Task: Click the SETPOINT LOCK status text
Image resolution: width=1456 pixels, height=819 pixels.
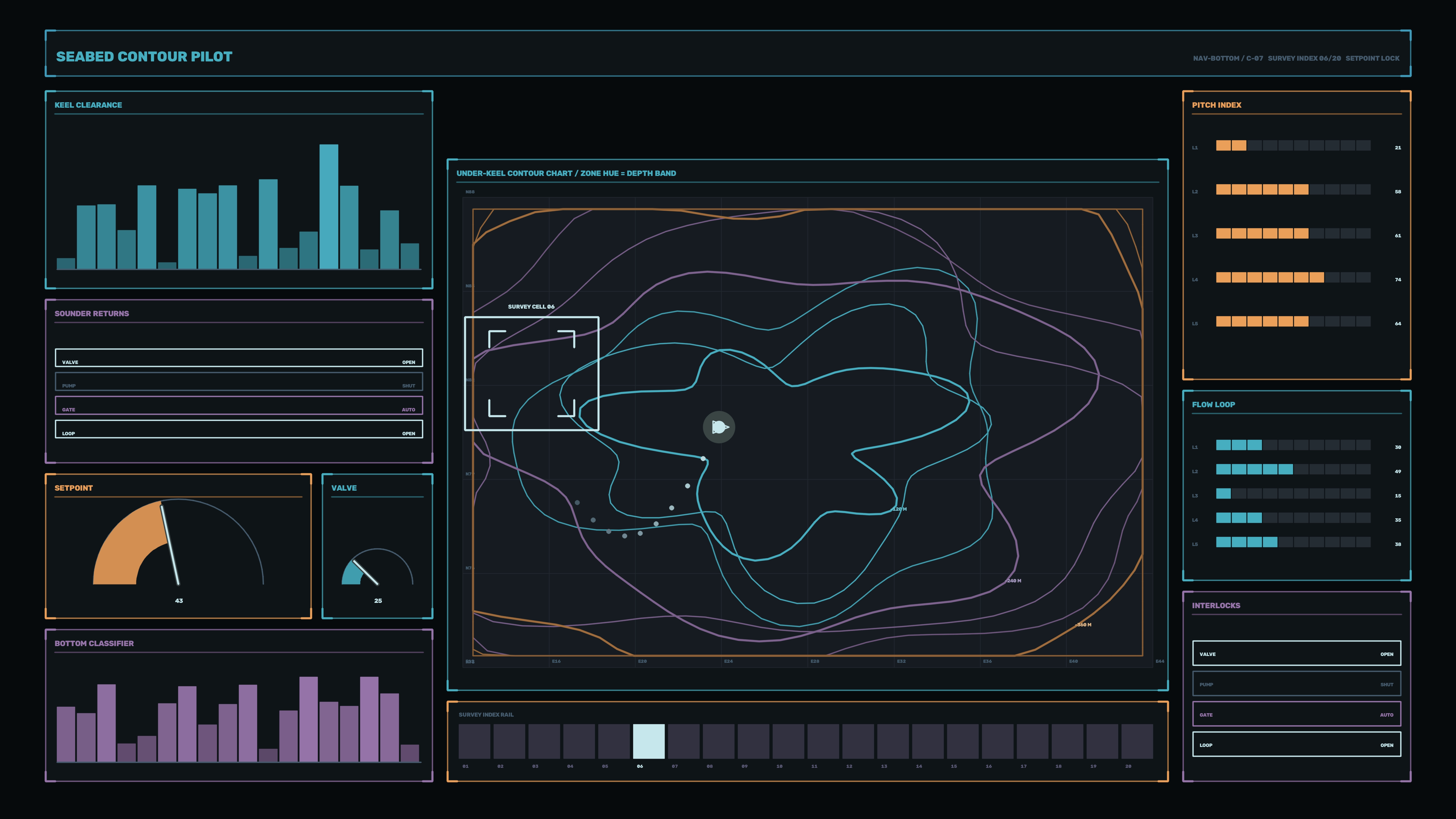Action: [1372, 58]
